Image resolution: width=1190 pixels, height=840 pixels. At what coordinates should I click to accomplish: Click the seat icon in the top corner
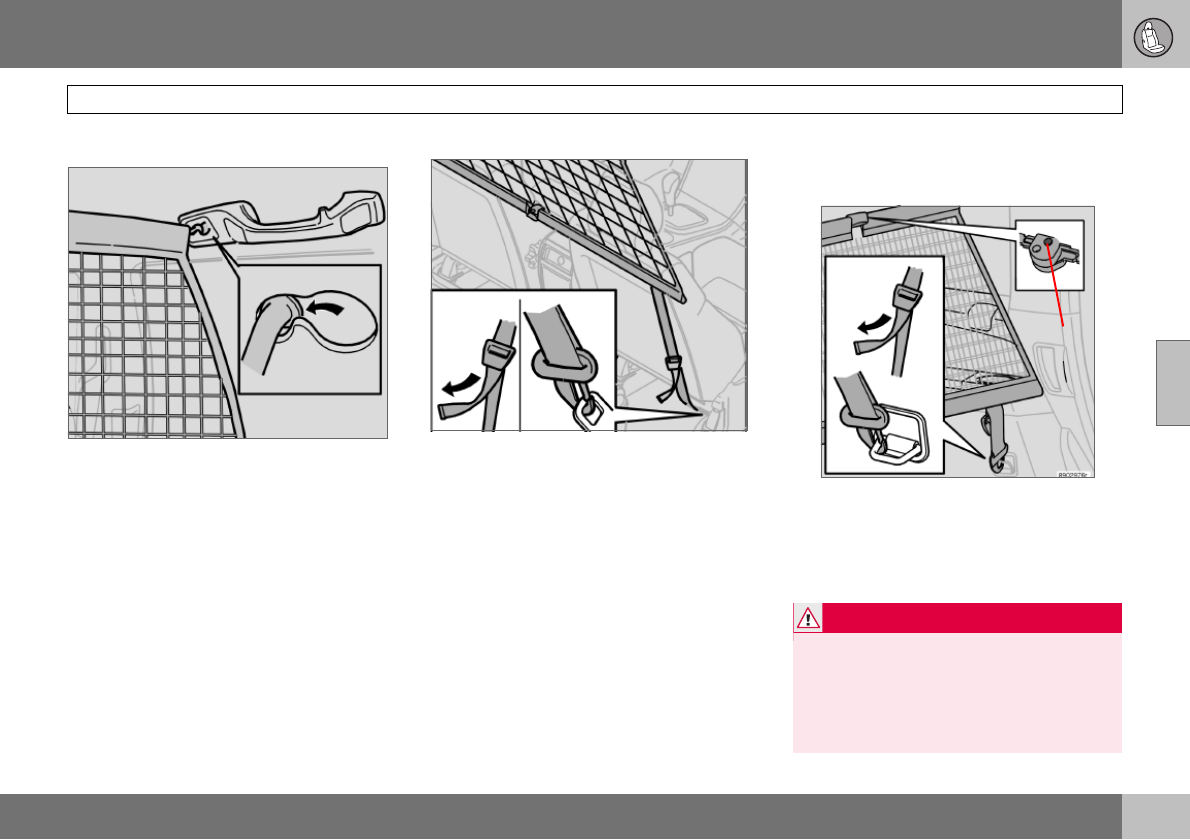pyautogui.click(x=1153, y=37)
